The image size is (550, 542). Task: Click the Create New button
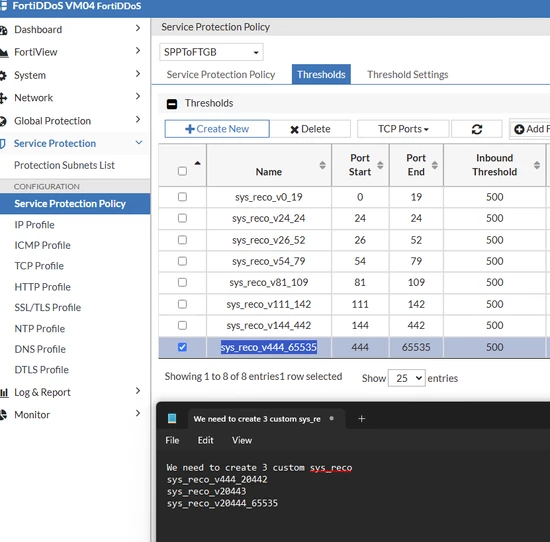217,129
